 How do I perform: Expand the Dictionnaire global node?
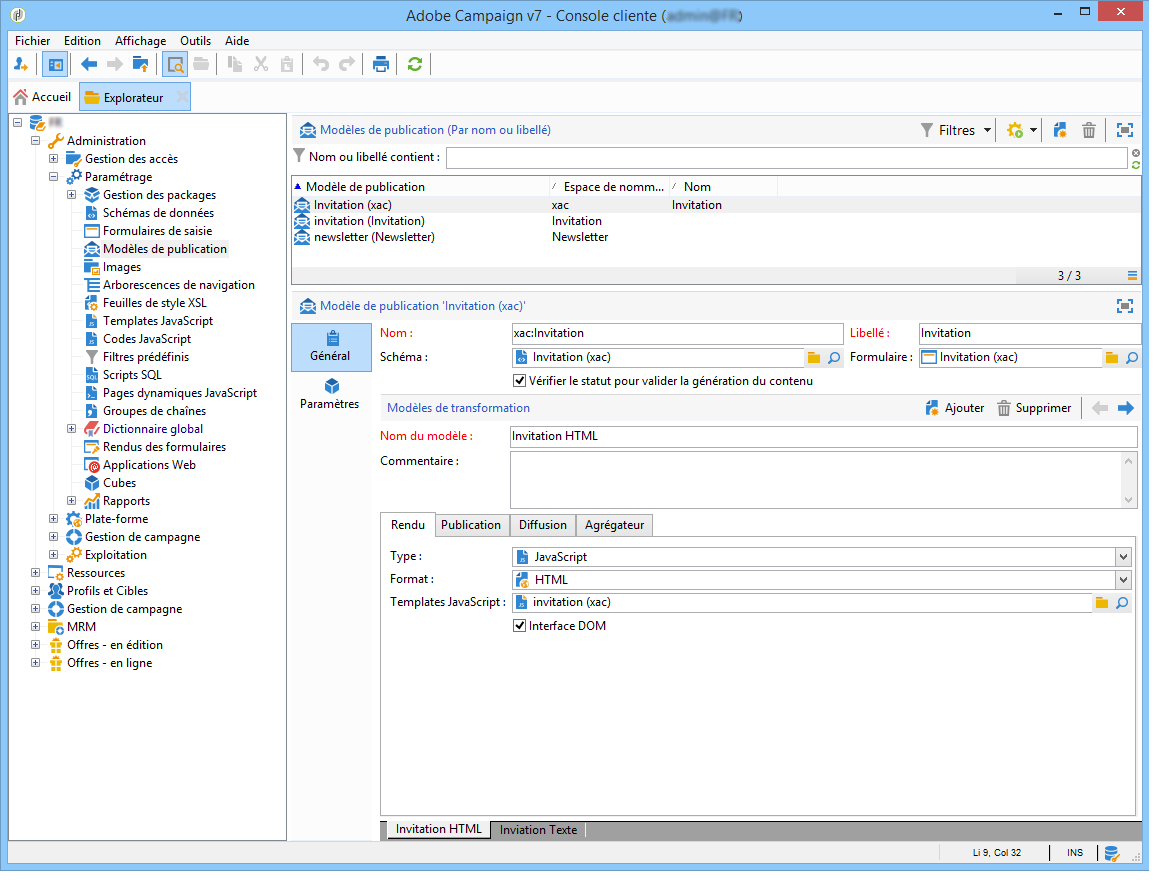71,429
